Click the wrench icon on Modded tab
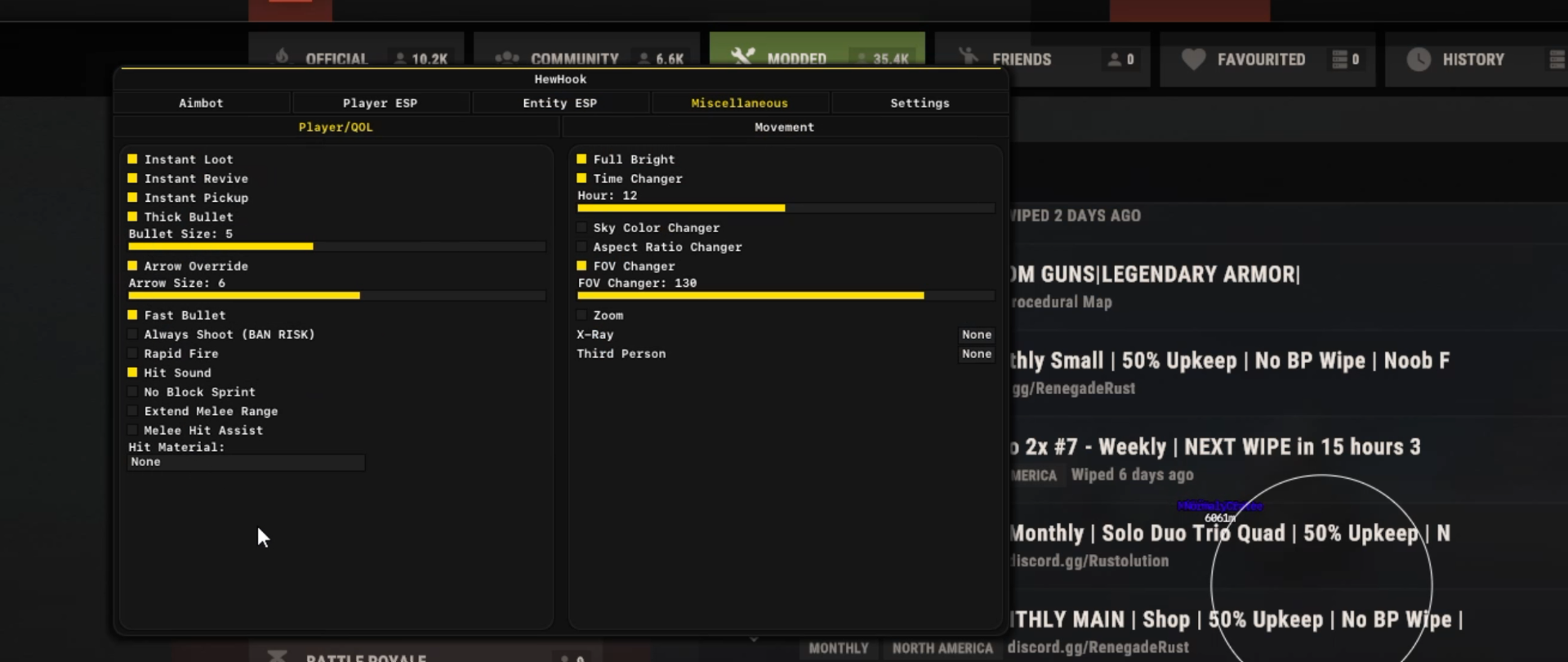Image resolution: width=1568 pixels, height=662 pixels. [742, 56]
